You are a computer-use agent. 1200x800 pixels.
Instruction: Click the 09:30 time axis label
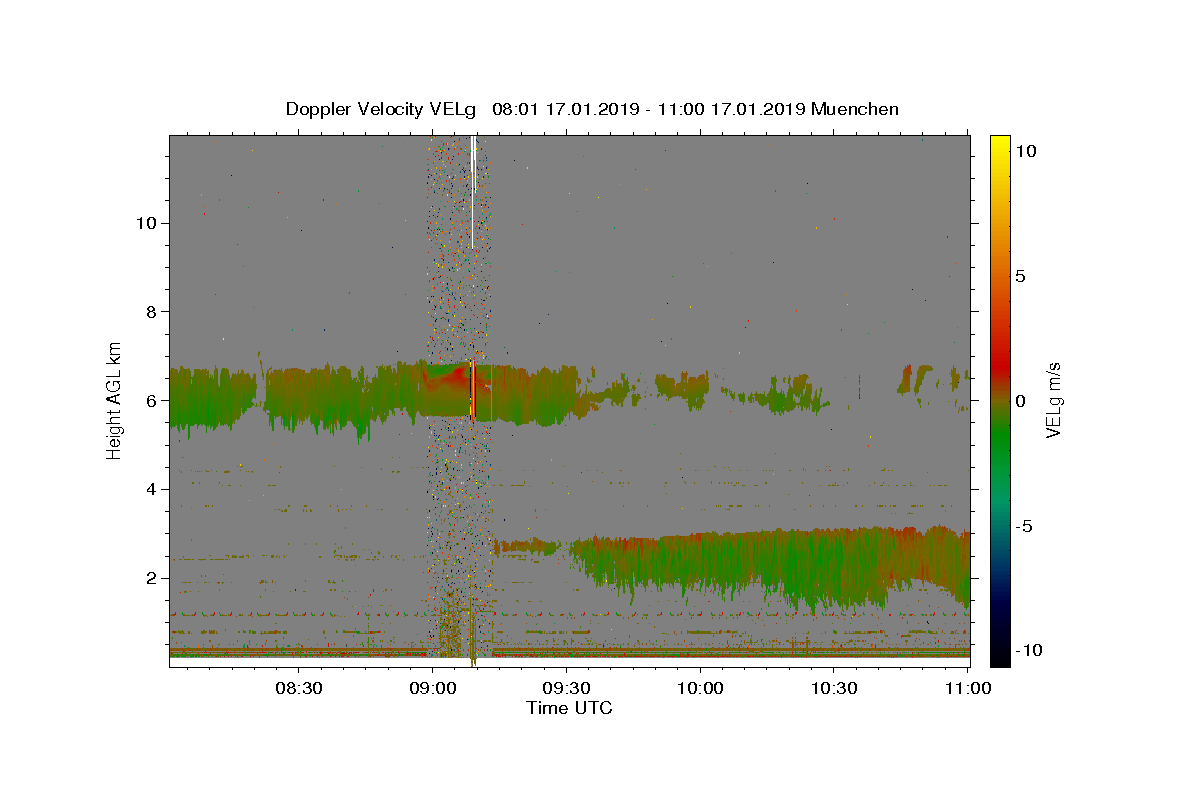tap(567, 688)
